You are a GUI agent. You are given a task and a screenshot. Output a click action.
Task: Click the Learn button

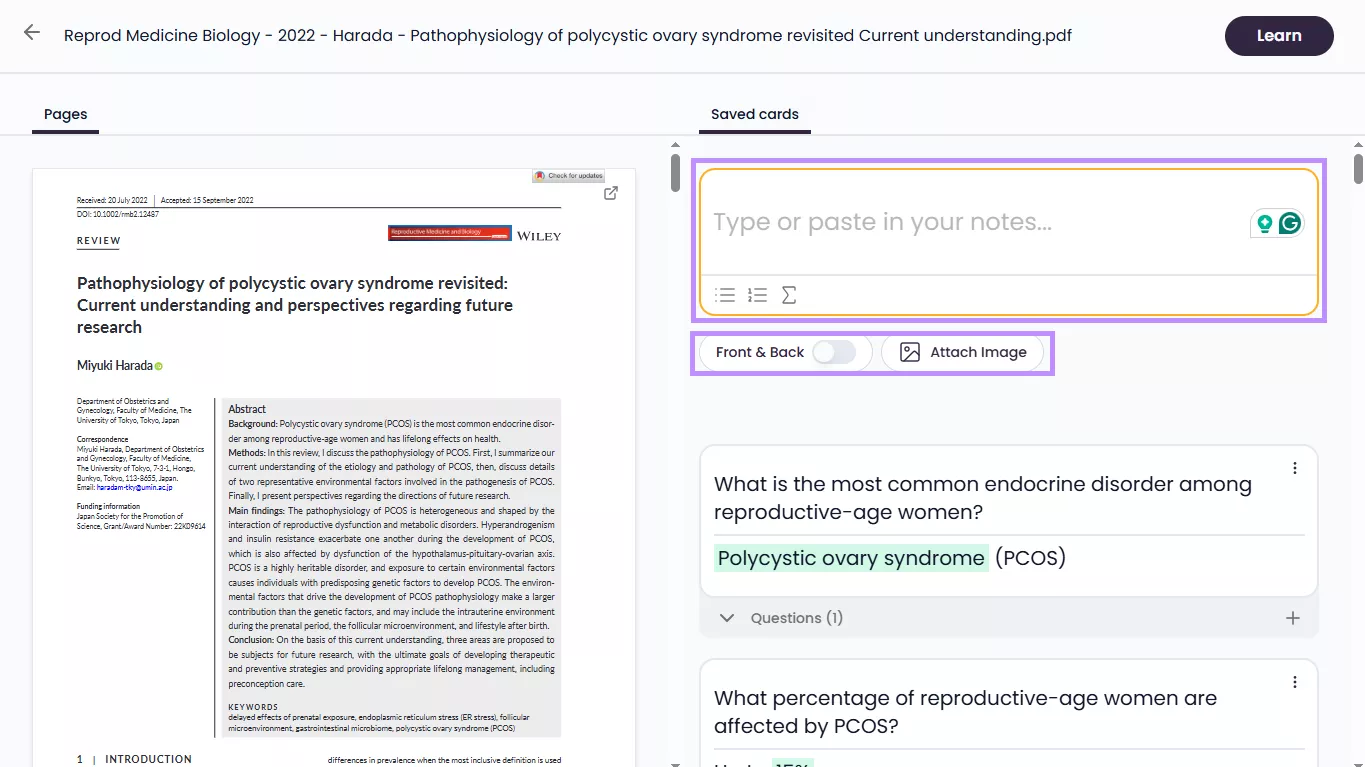pyautogui.click(x=1278, y=36)
